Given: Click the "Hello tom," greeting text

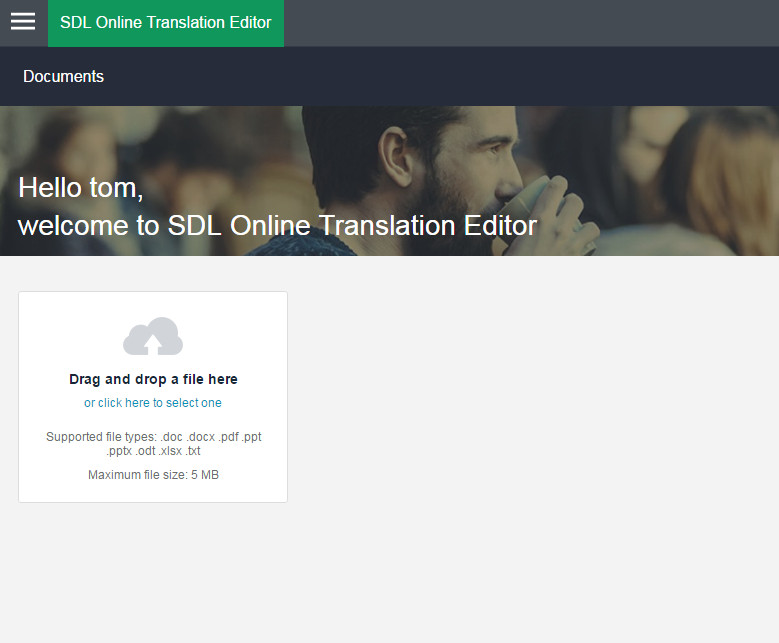Looking at the screenshot, I should 81,187.
